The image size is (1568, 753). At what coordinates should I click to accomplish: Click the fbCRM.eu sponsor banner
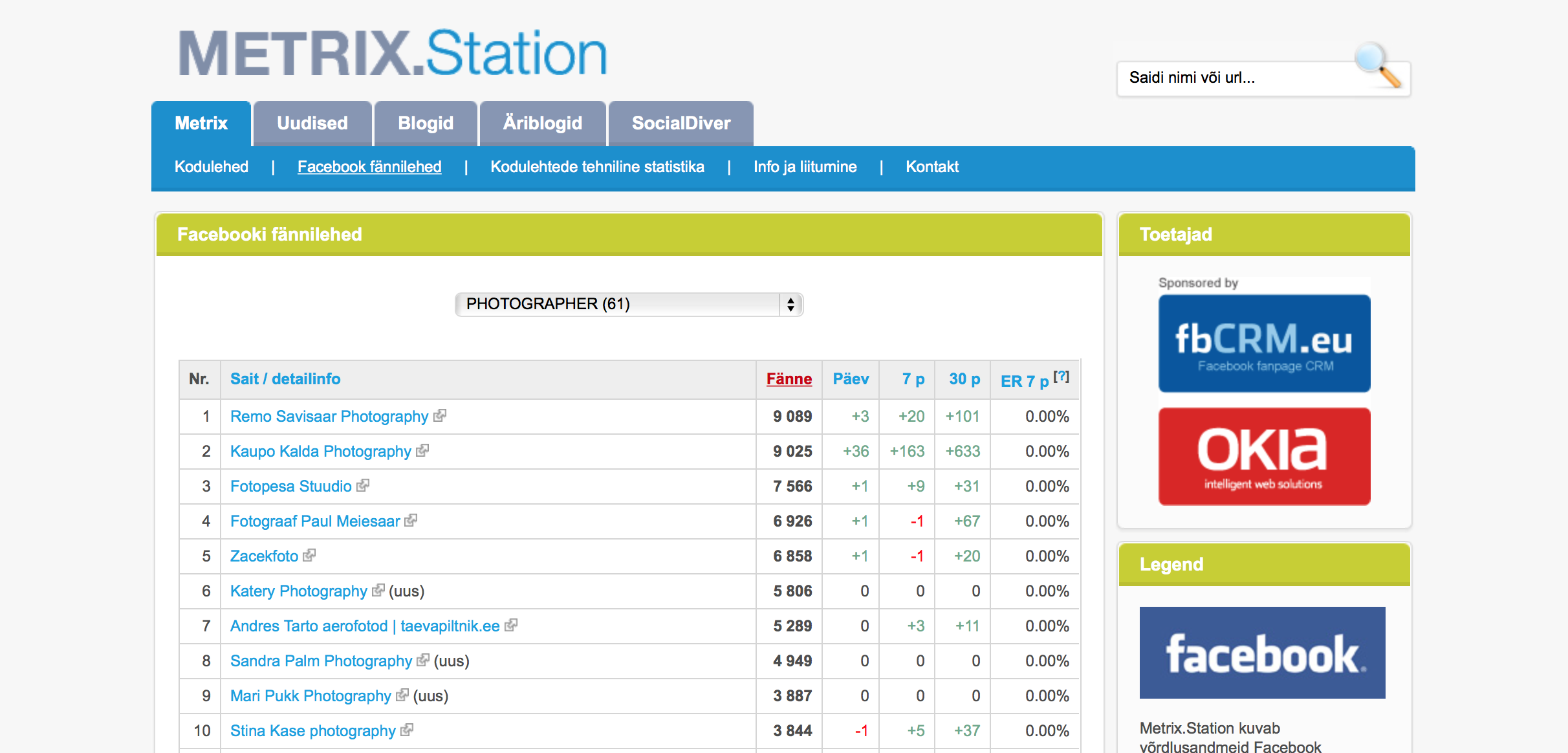pyautogui.click(x=1264, y=344)
